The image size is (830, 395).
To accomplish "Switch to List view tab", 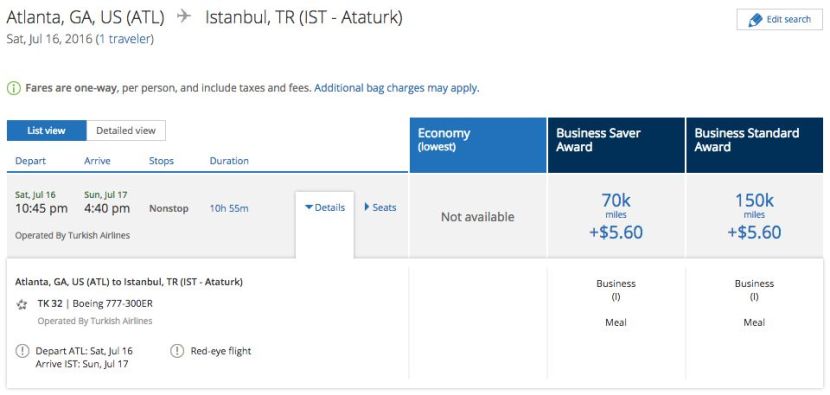I will 47,131.
